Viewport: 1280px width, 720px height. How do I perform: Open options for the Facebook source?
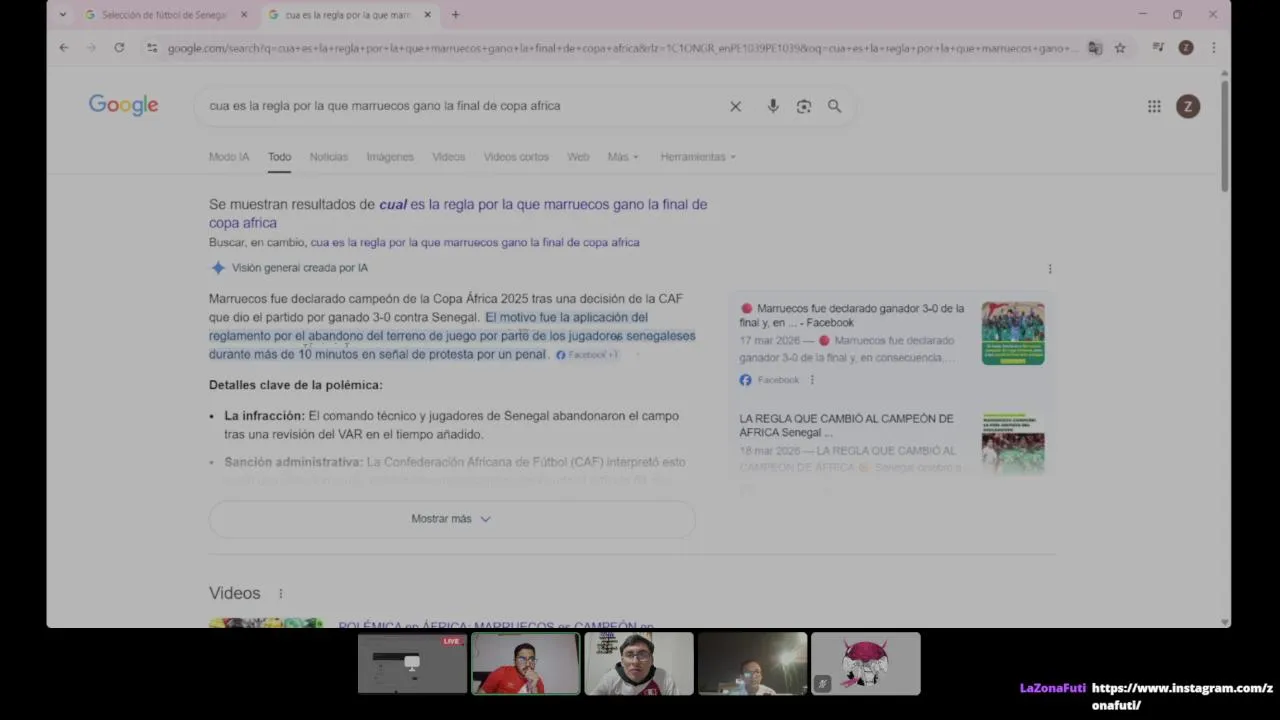812,380
